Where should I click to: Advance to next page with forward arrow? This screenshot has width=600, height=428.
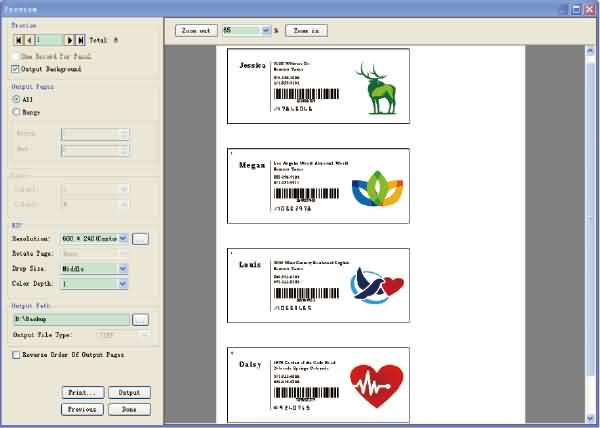click(69, 38)
